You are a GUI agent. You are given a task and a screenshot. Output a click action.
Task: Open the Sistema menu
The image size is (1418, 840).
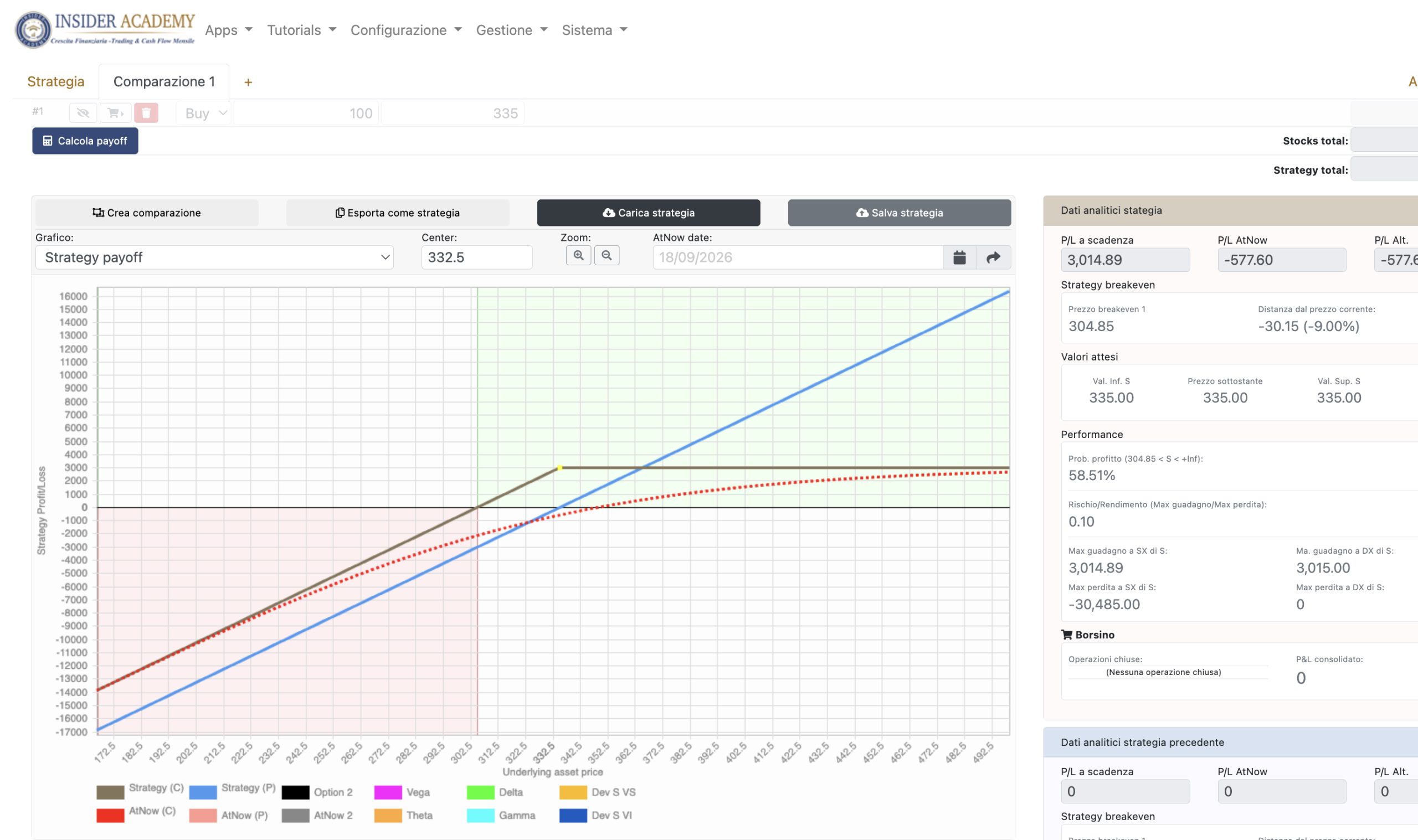[594, 30]
